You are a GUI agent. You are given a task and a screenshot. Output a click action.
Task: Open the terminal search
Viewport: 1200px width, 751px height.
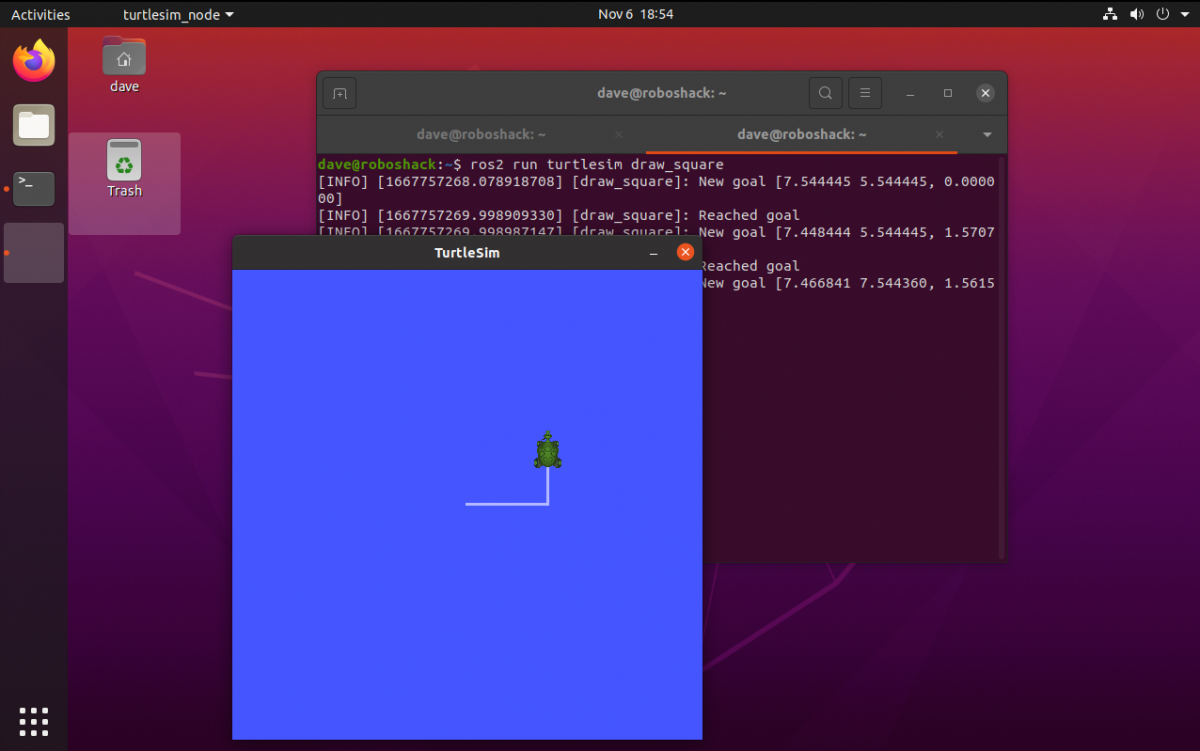825,92
